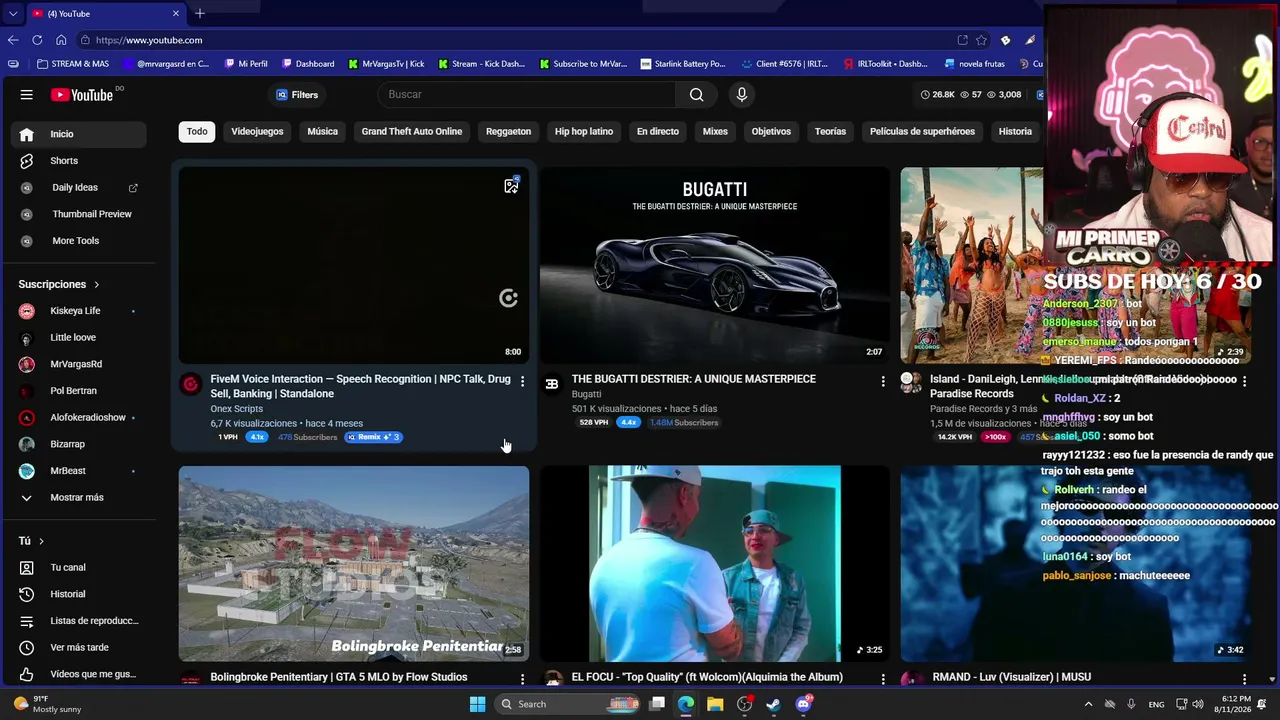The height and width of the screenshot is (720, 1280).
Task: Open Thumbnail Preview tool
Action: [x=79, y=214]
